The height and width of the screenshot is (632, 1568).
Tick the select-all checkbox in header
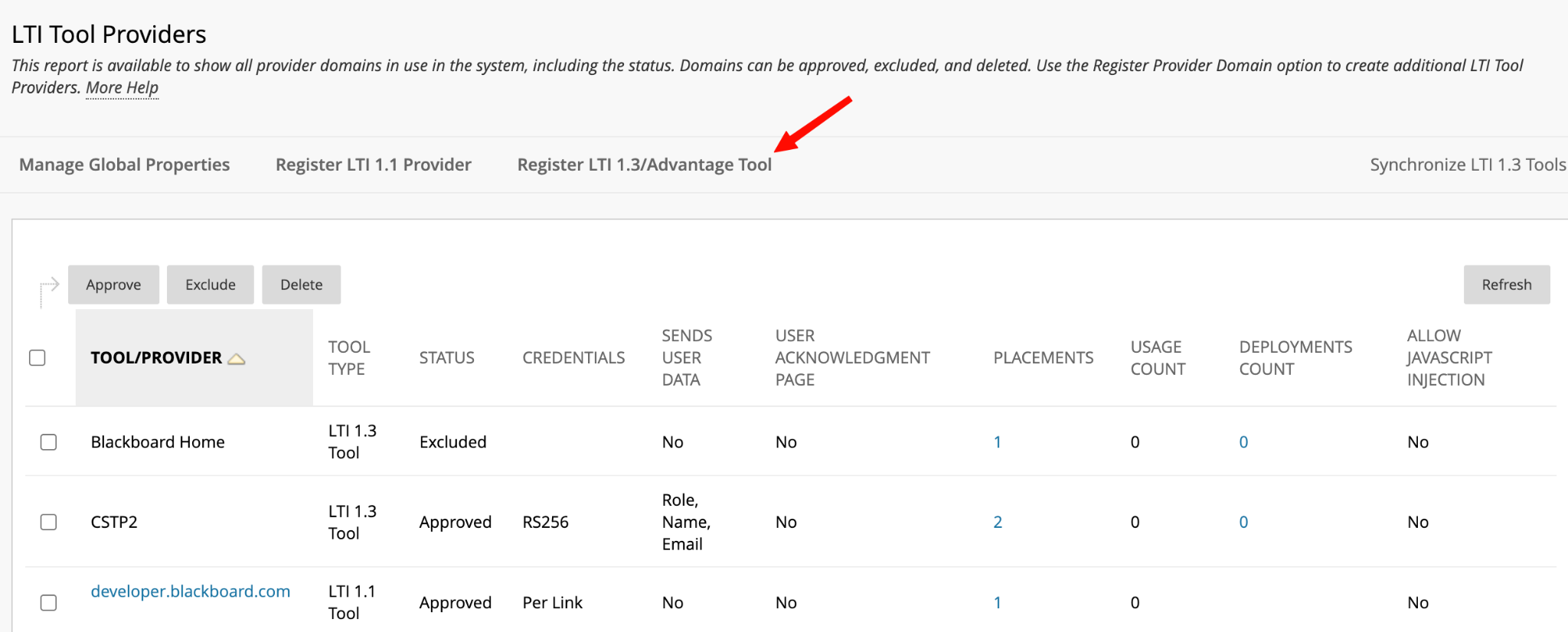click(x=38, y=357)
